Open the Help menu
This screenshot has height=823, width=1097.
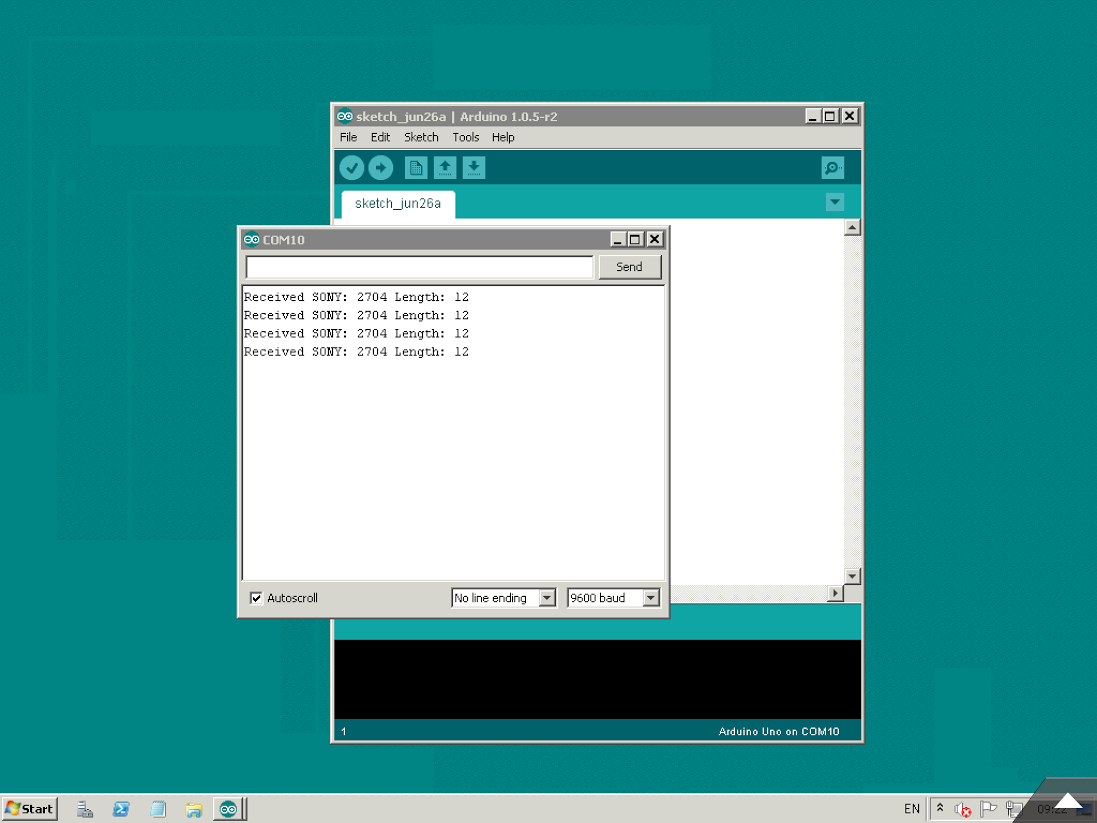pos(503,137)
